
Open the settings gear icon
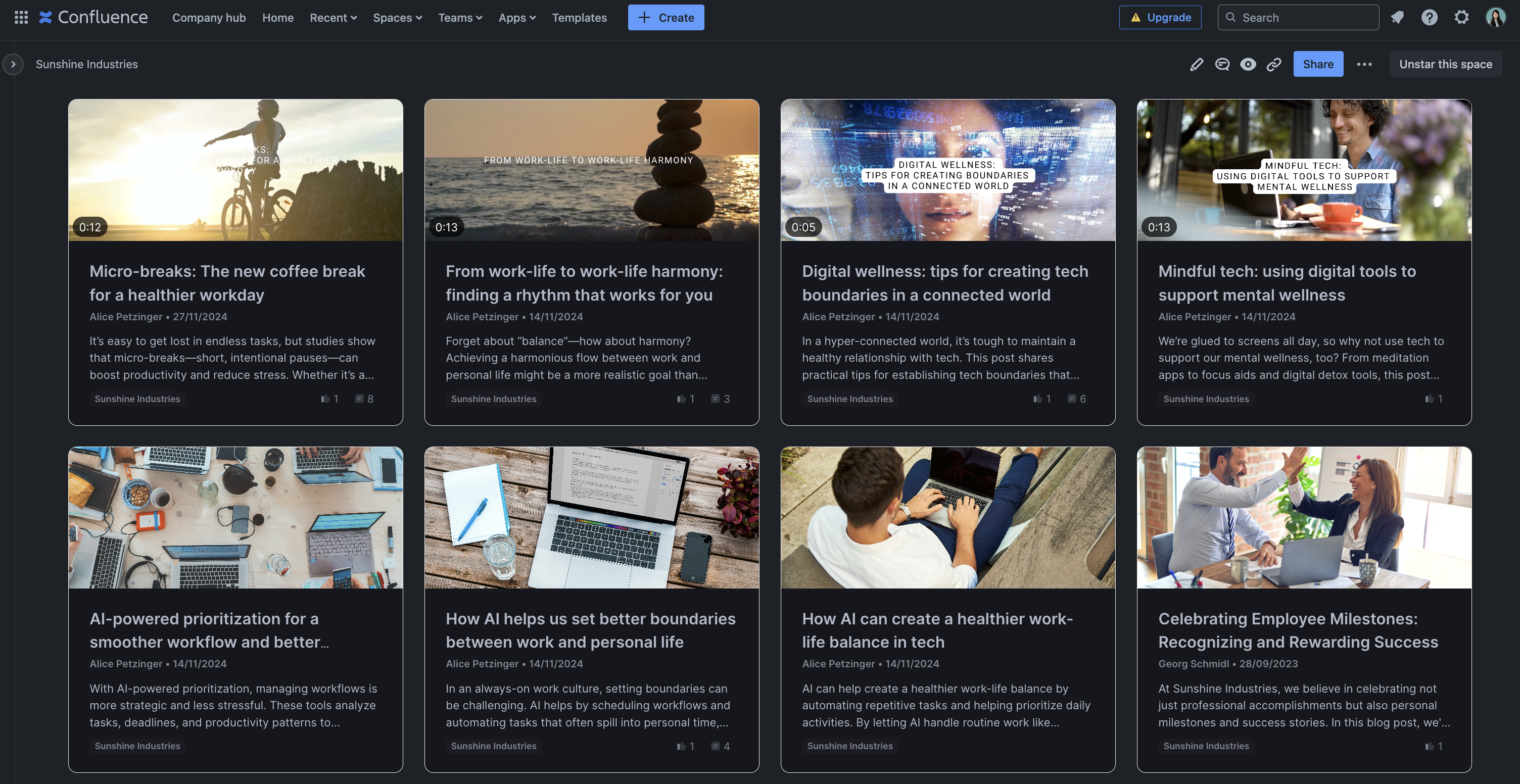(1461, 17)
